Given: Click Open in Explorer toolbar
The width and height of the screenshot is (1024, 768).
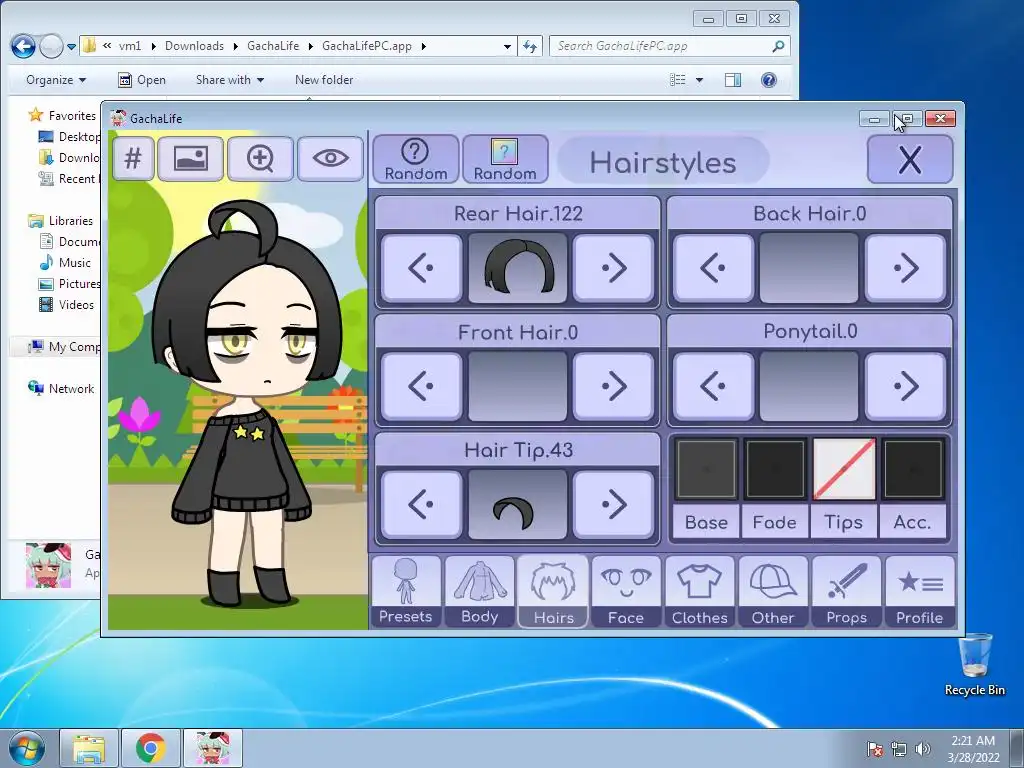Looking at the screenshot, I should tap(142, 80).
